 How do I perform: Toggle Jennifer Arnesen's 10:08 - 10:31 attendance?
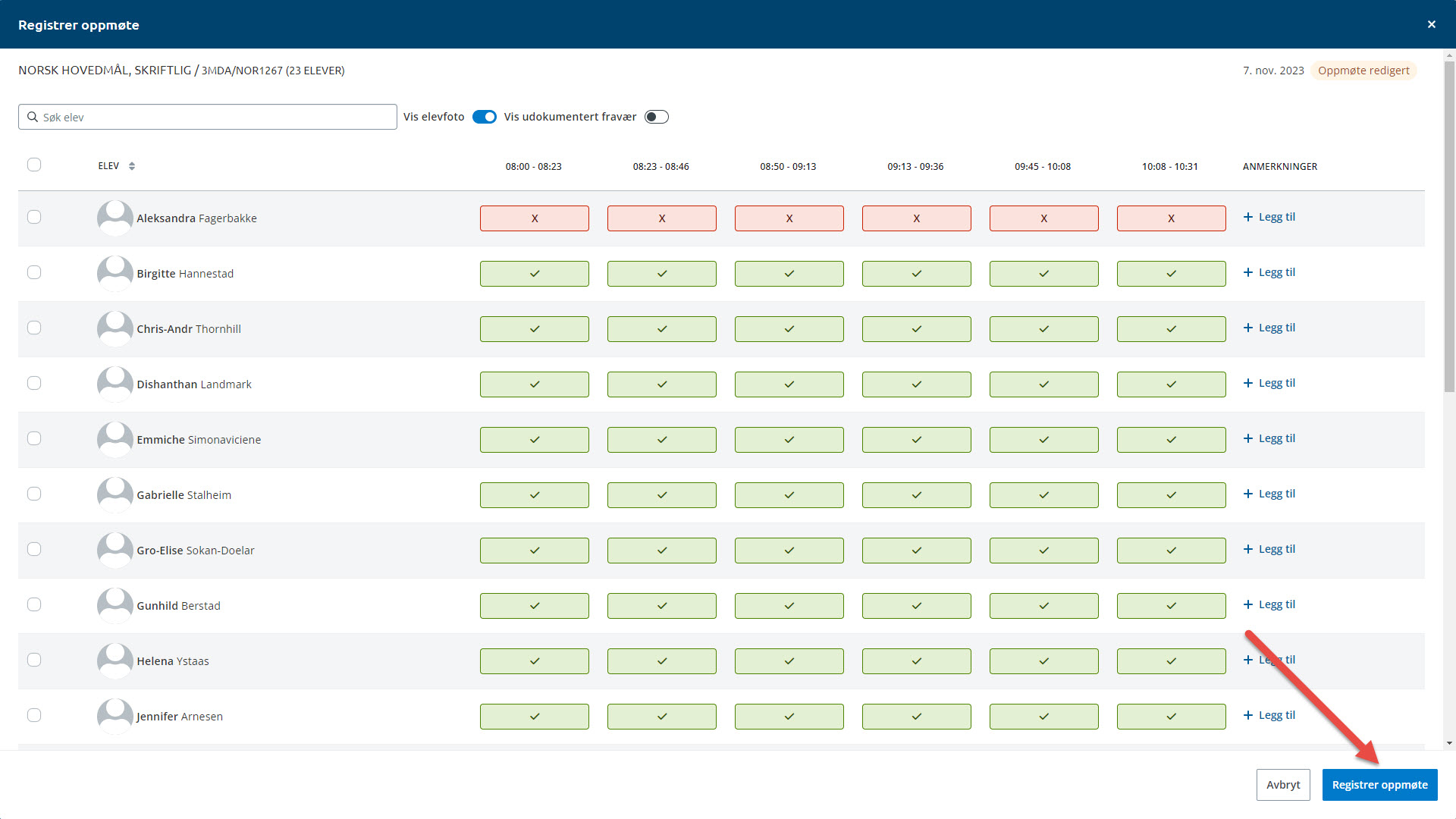click(1172, 717)
